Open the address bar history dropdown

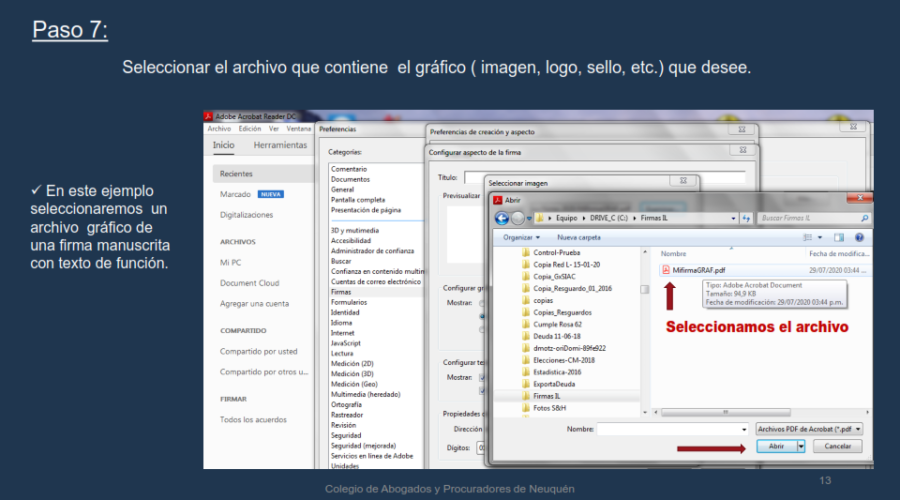pos(733,218)
